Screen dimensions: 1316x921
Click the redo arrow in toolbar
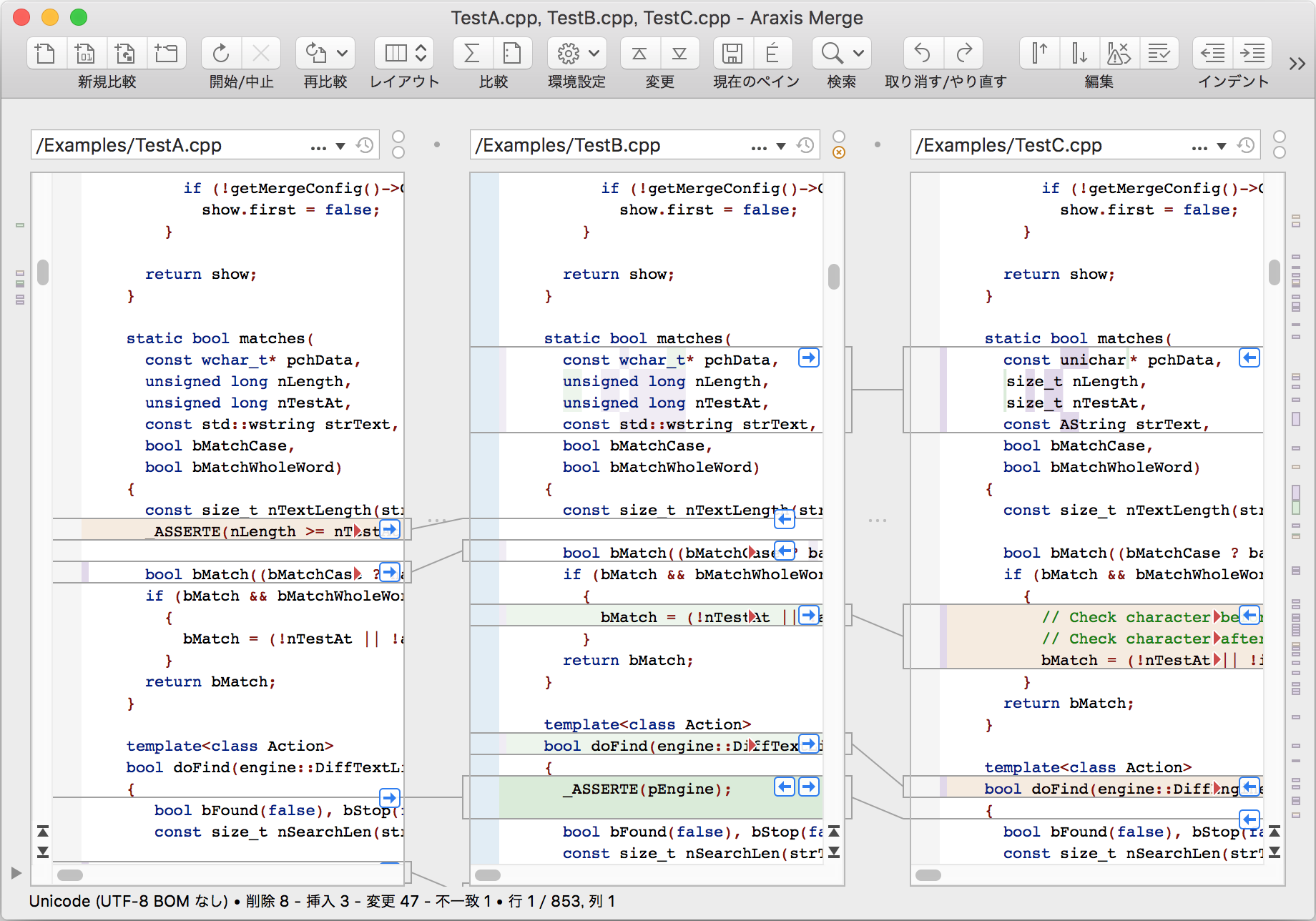coord(964,54)
